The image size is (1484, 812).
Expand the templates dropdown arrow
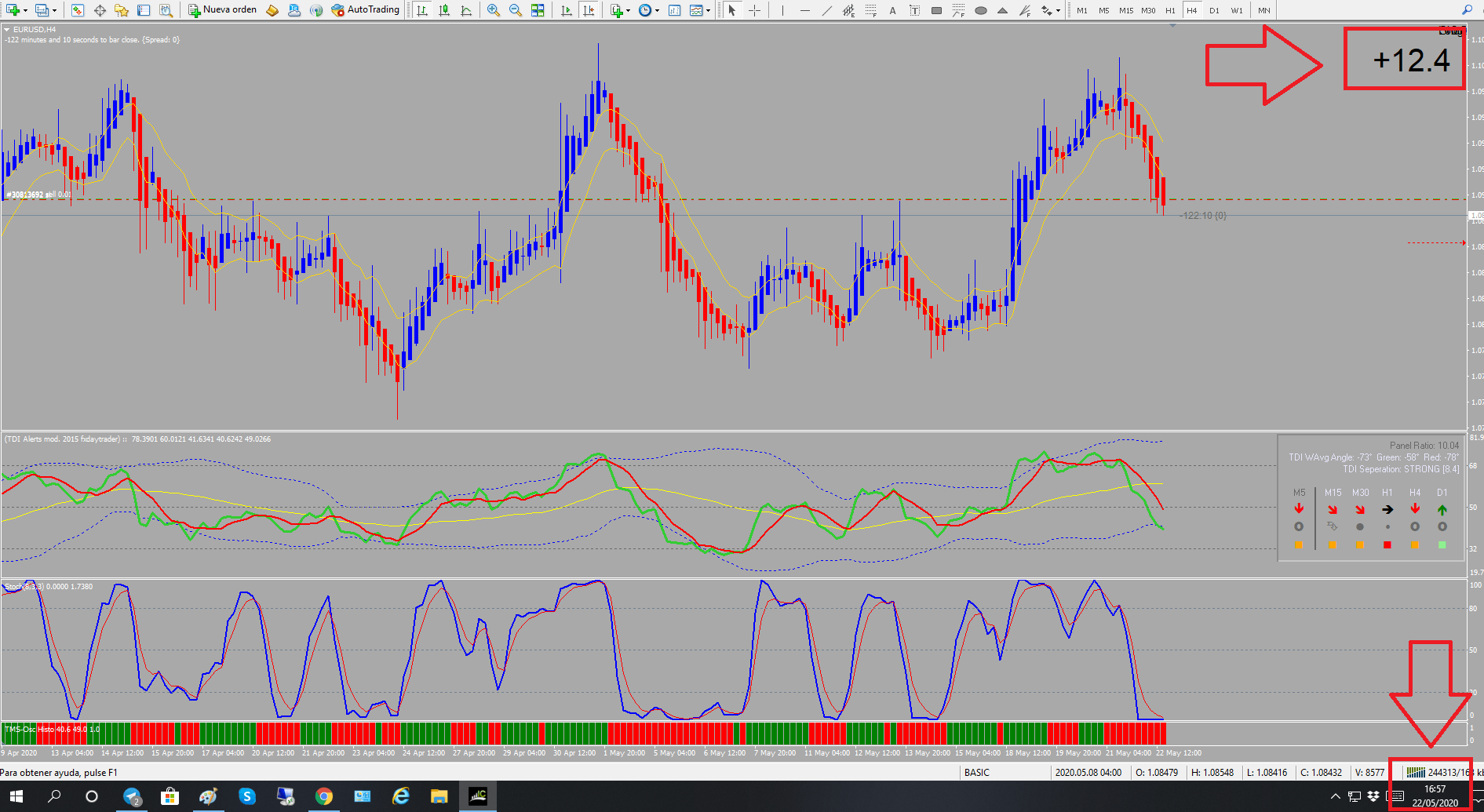(x=709, y=10)
